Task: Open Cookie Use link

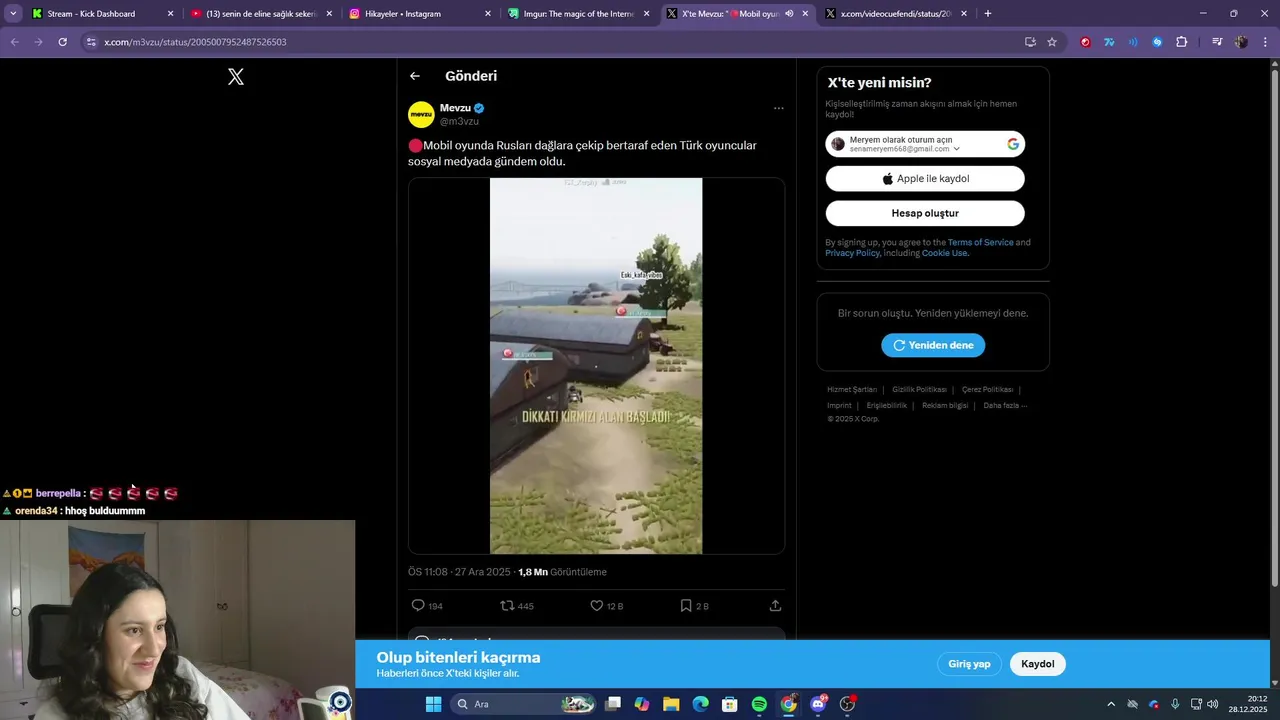Action: [944, 253]
